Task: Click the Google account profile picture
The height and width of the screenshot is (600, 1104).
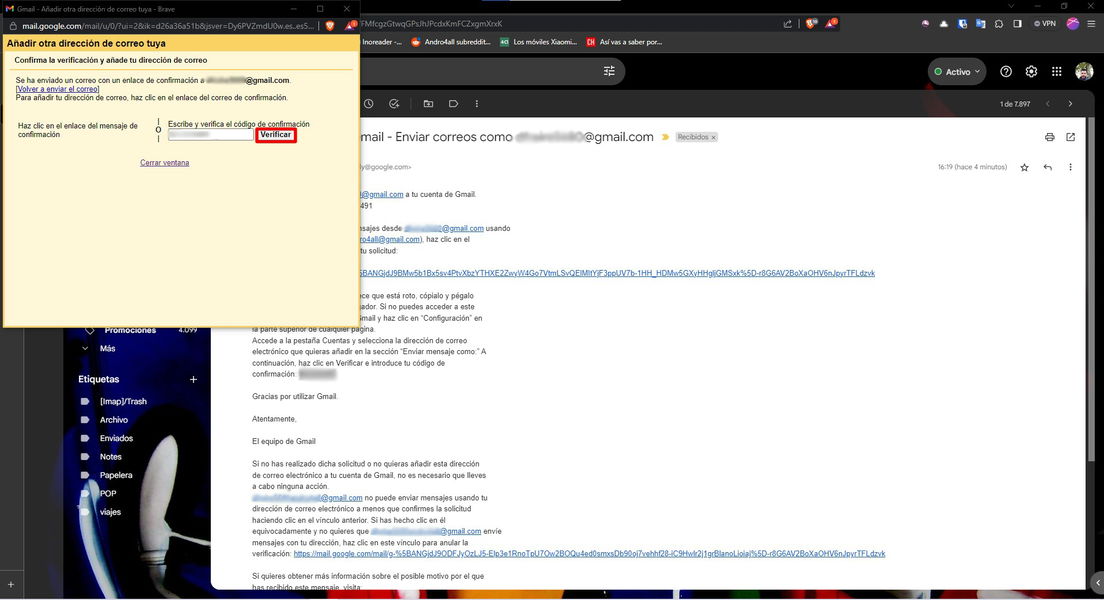Action: click(1084, 71)
